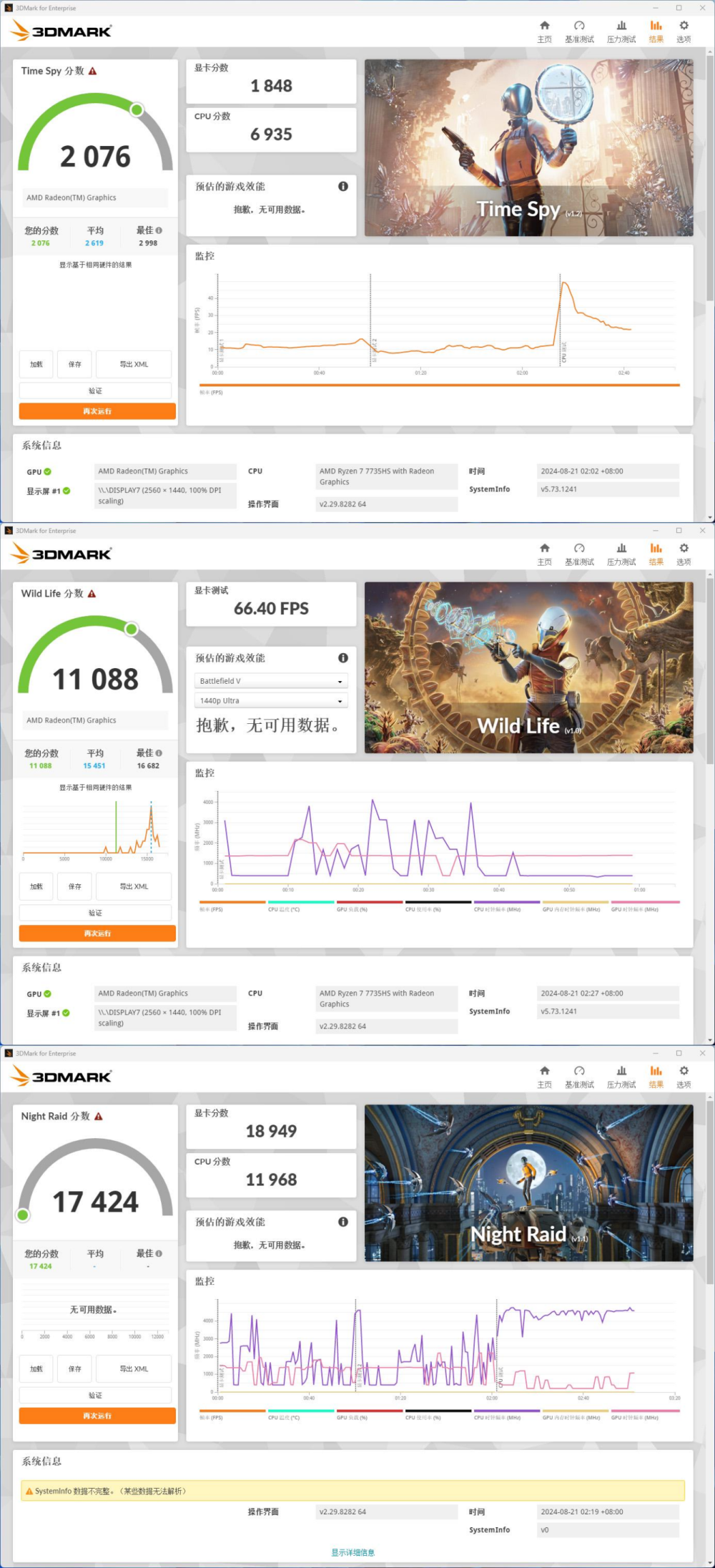Toggle GPU 时钟频率 legend in Wild Life chart
715x1568 pixels.
coord(645,906)
